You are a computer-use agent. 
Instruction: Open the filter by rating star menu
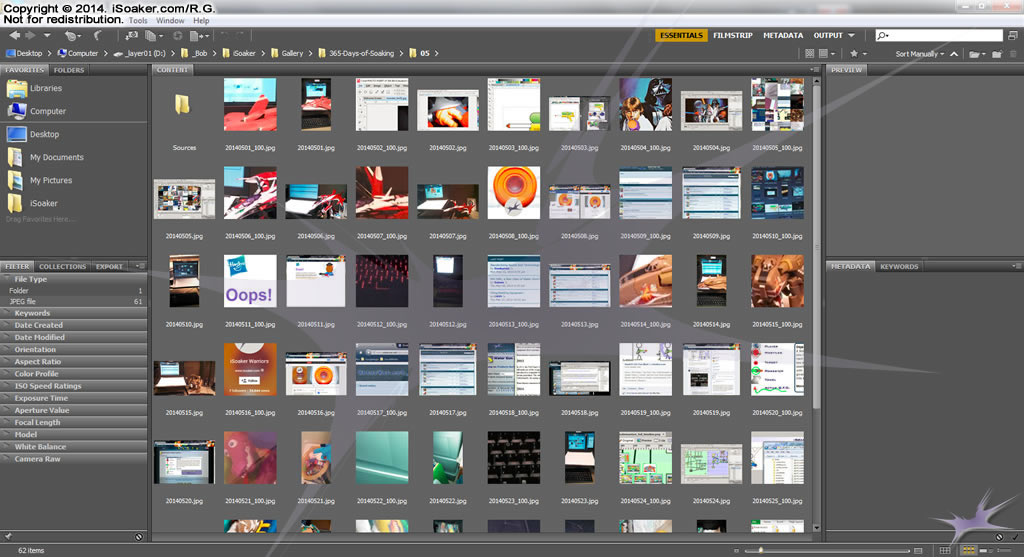858,54
